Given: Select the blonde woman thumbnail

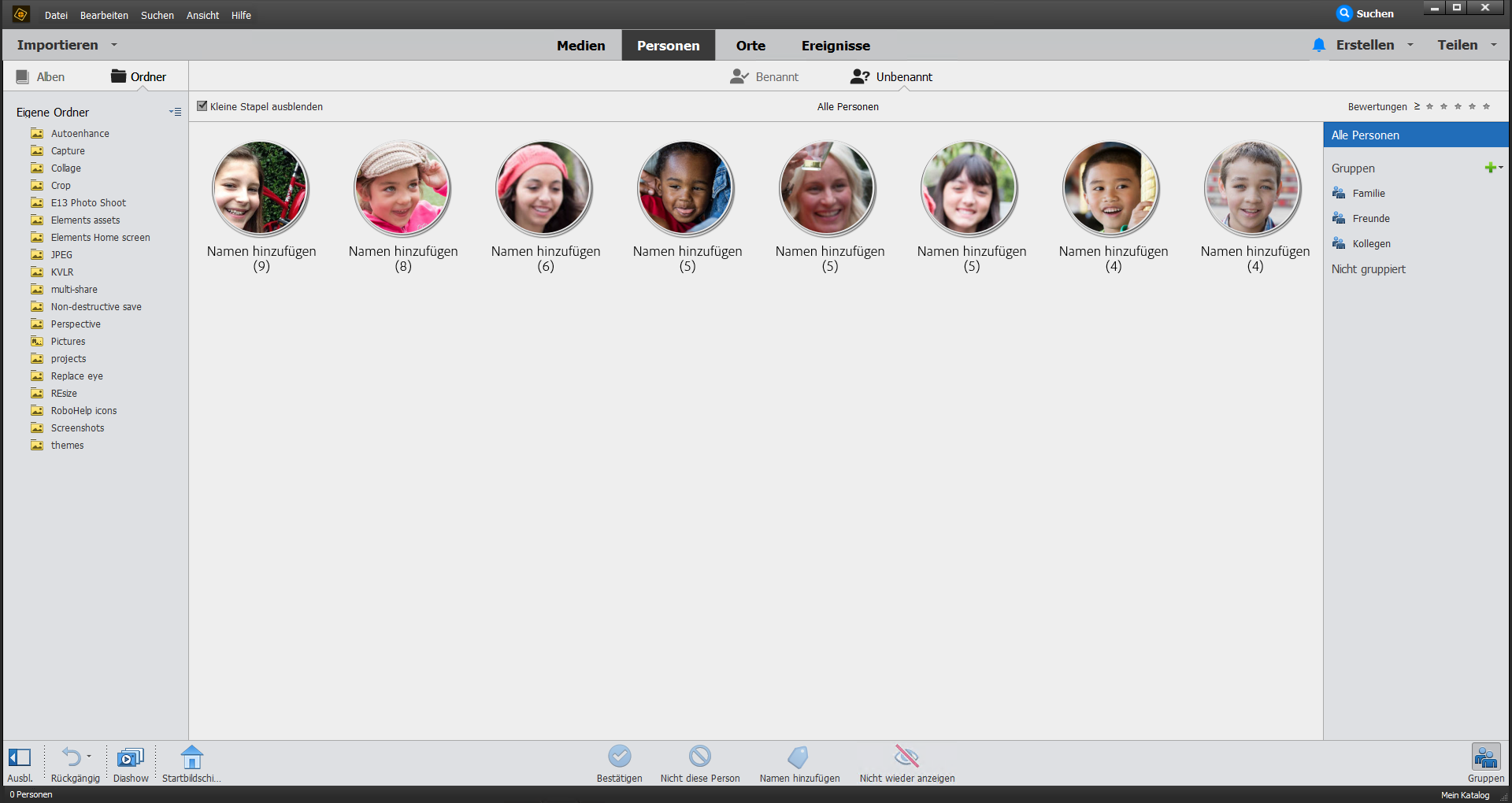Looking at the screenshot, I should 828,189.
